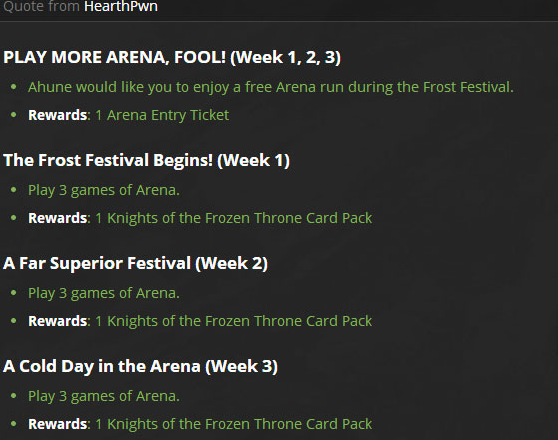
Task: Click the Week 1 Frozen Throne Card Pack reward
Action: [x=233, y=218]
